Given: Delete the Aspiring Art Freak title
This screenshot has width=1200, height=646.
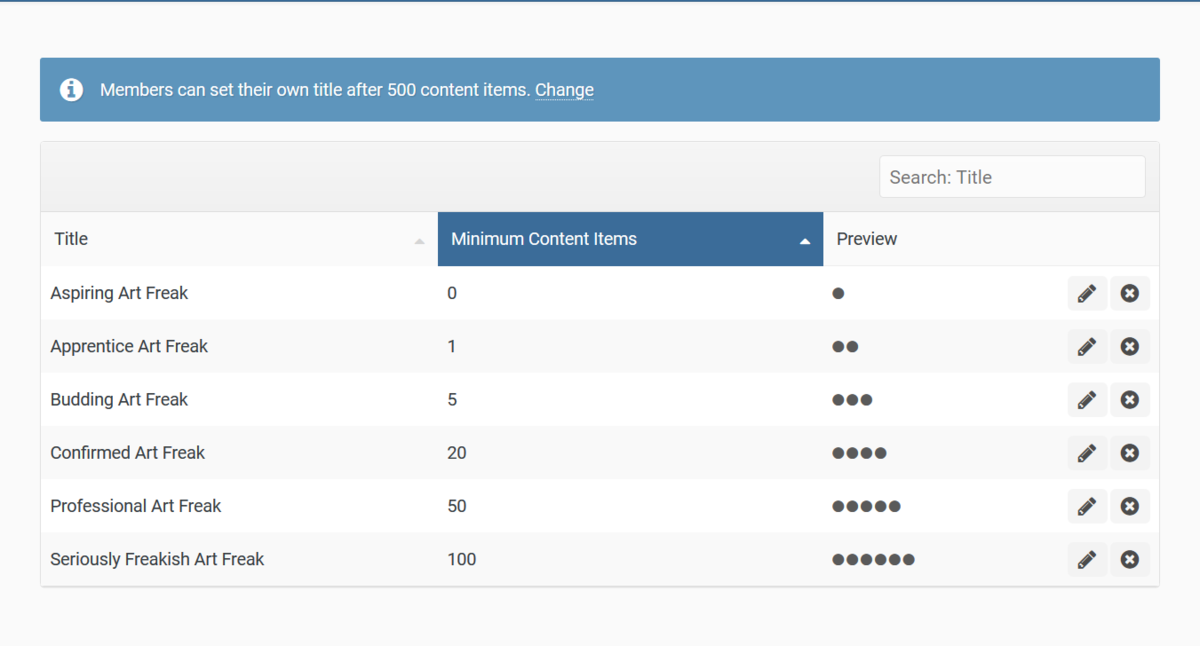Looking at the screenshot, I should [x=1130, y=294].
